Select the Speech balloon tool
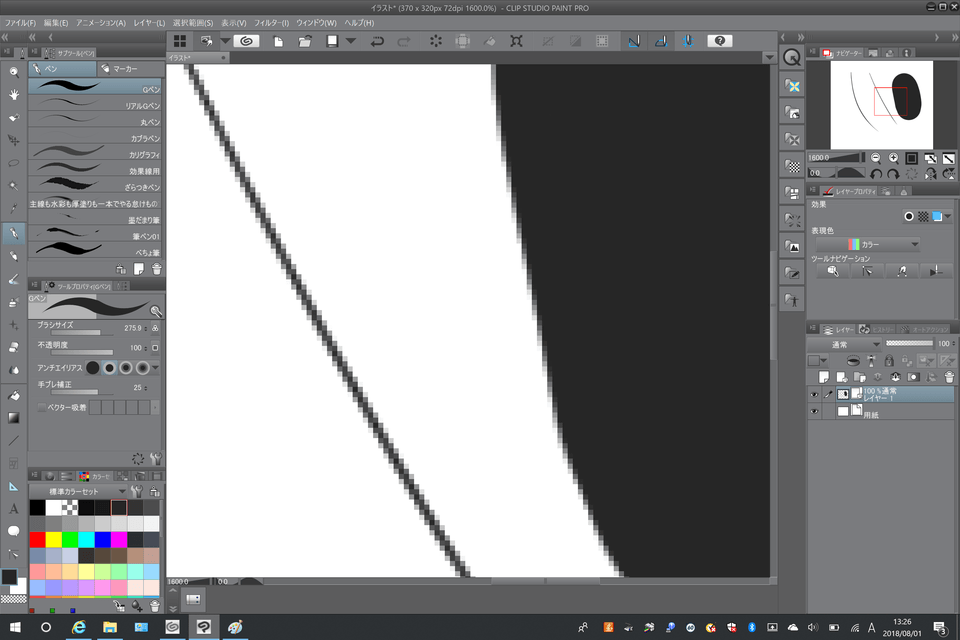Screen dimensions: 960x640 pyautogui.click(x=14, y=531)
